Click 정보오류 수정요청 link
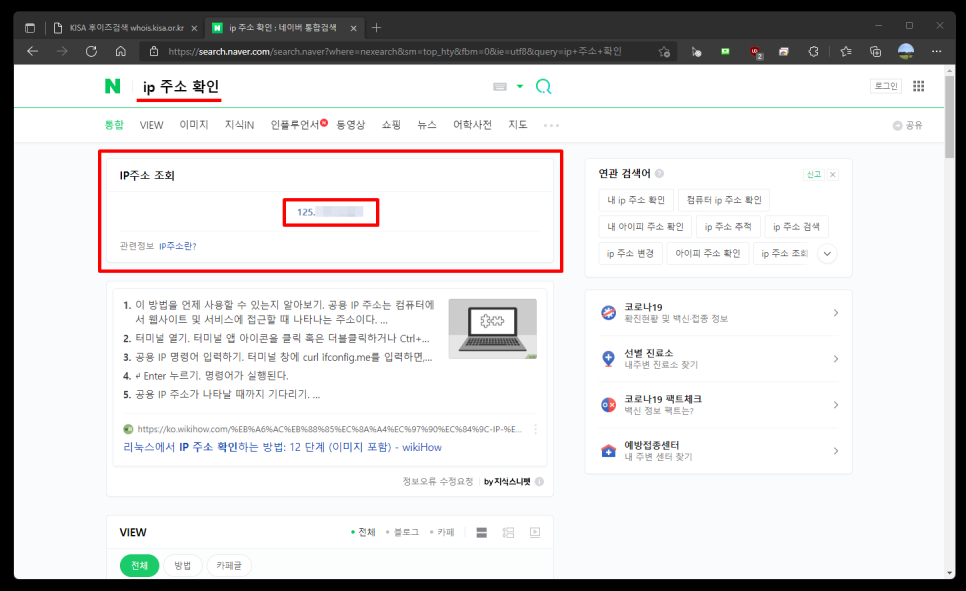 tap(437, 481)
